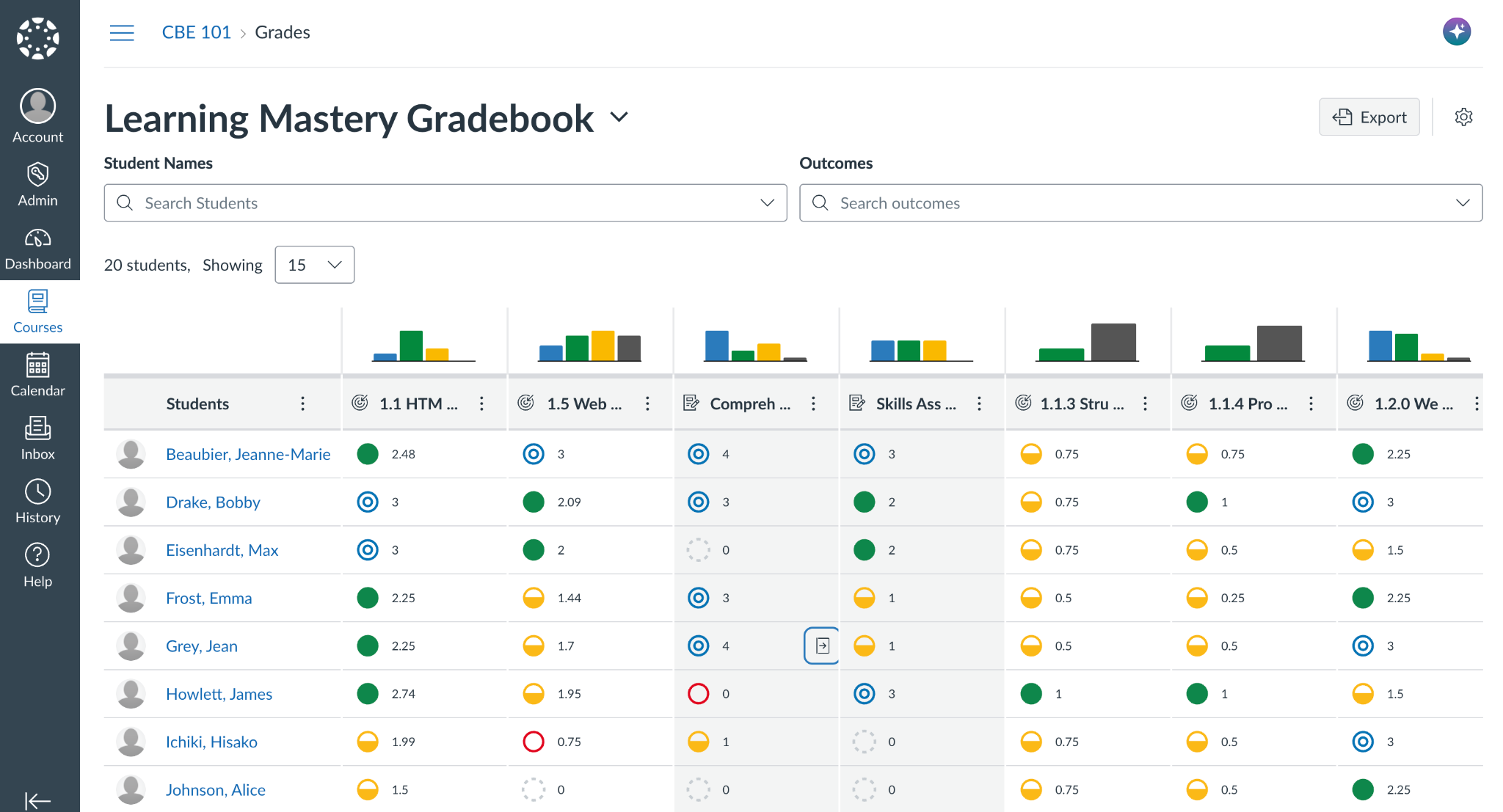Screen dimensions: 1503x812
Task: Click Johnson, Alice student link
Action: 216,789
